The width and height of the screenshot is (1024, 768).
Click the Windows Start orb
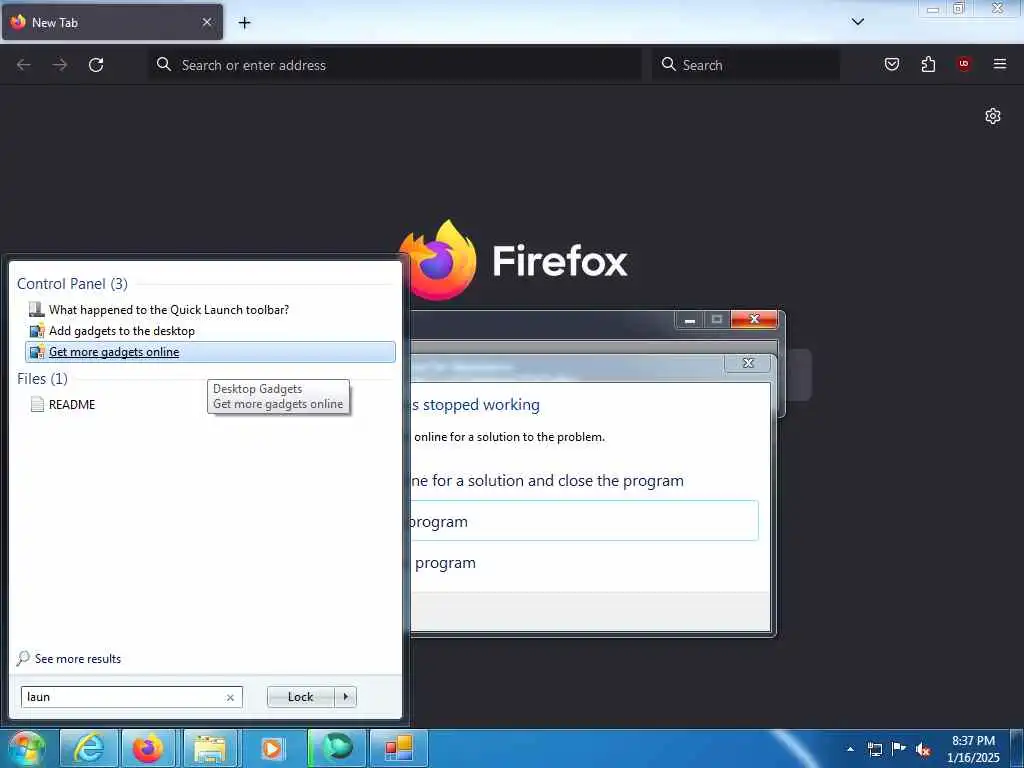pyautogui.click(x=26, y=748)
